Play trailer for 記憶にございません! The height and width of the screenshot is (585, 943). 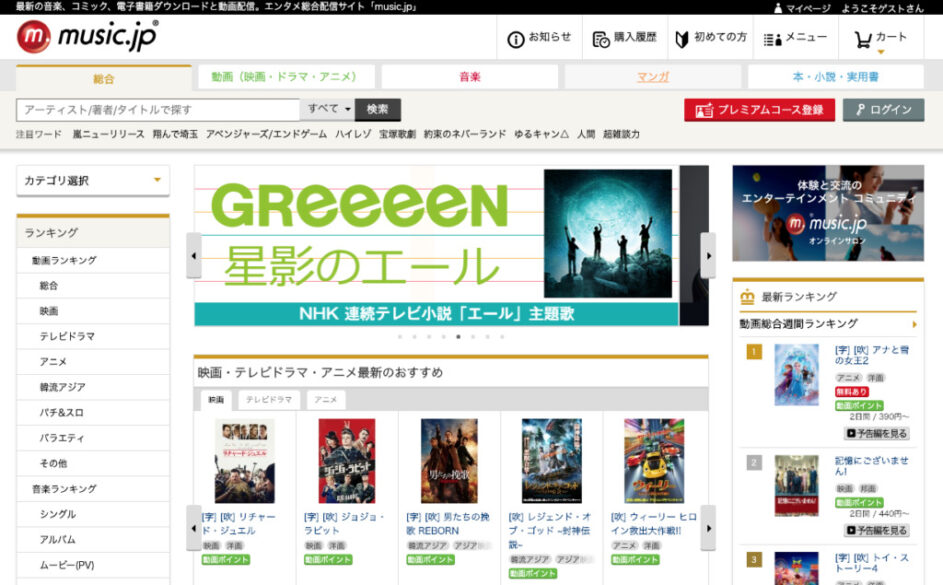click(x=877, y=530)
